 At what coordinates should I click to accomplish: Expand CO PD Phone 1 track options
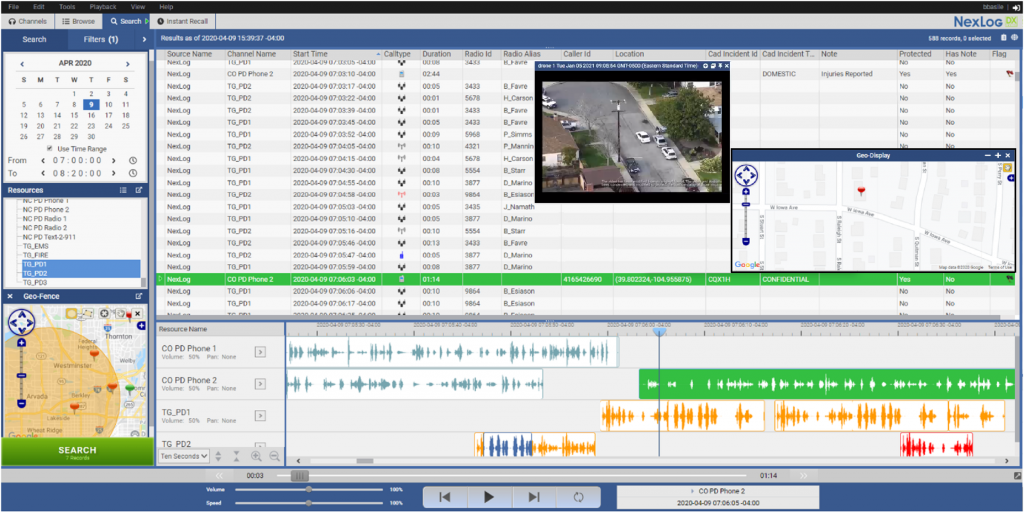pyautogui.click(x=260, y=352)
